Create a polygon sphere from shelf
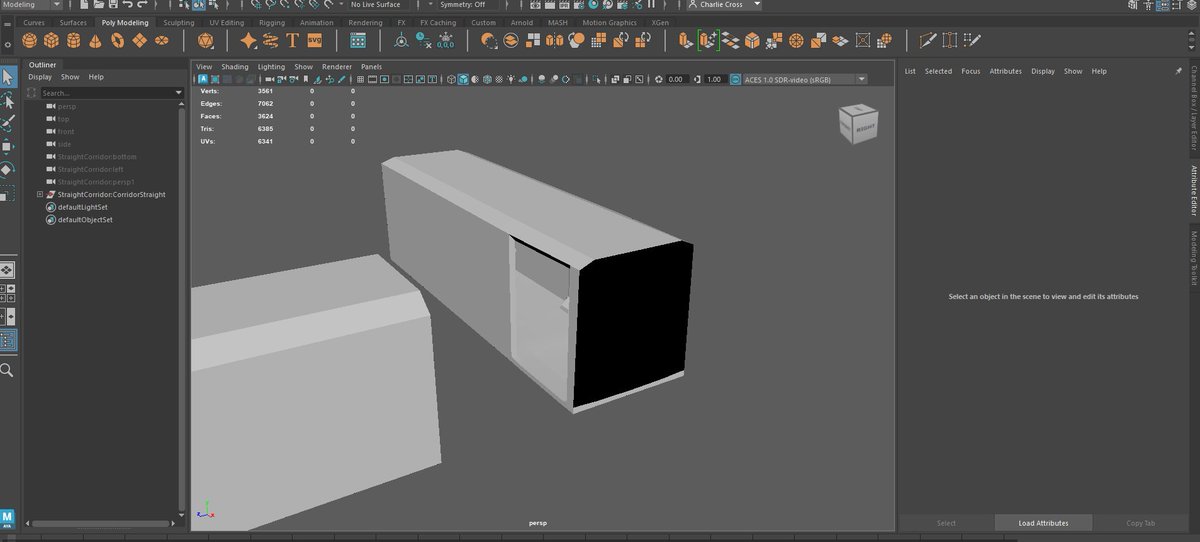1200x542 pixels. pos(30,40)
